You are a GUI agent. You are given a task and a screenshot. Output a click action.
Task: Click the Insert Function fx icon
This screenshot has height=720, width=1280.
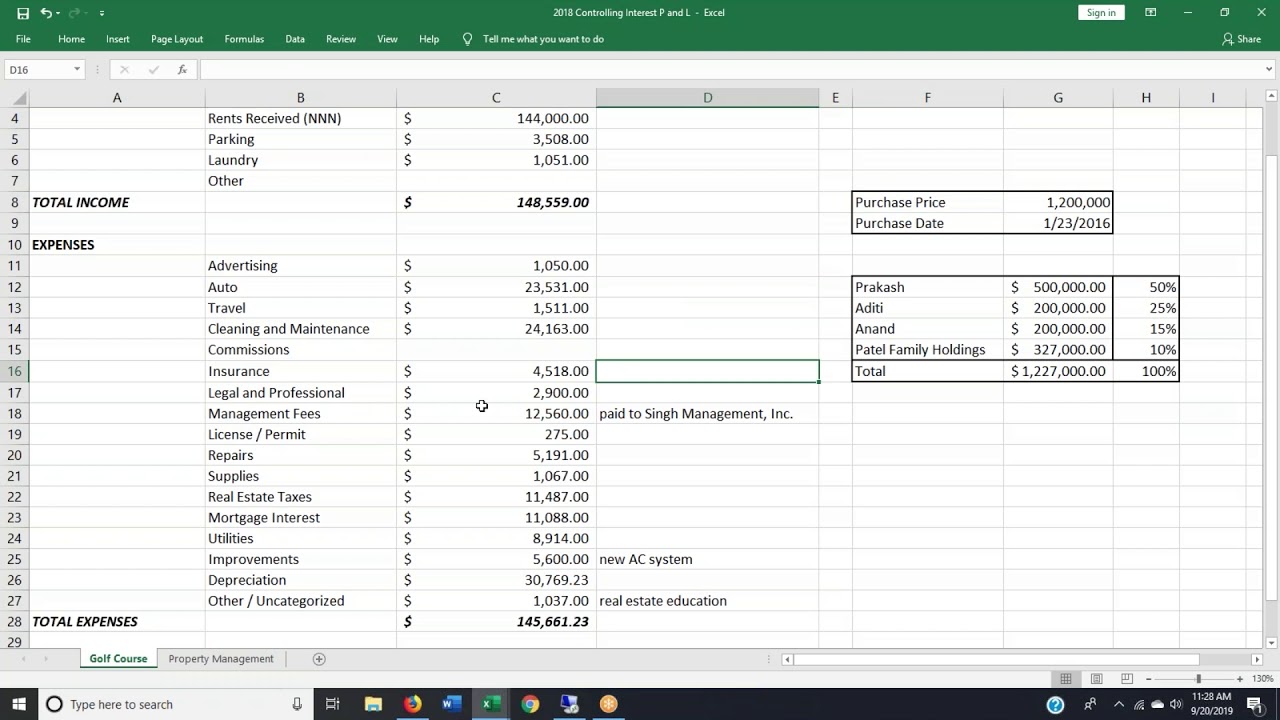[182, 70]
